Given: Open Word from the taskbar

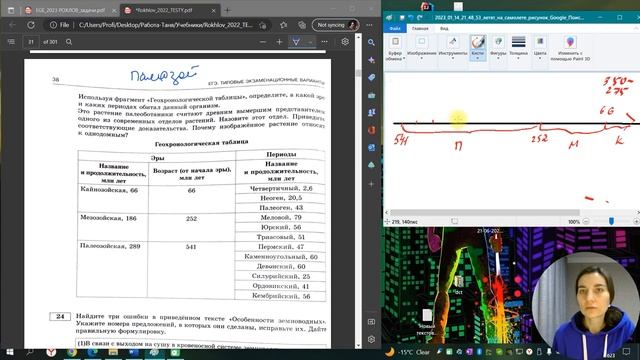Looking at the screenshot, I should click(x=134, y=352).
